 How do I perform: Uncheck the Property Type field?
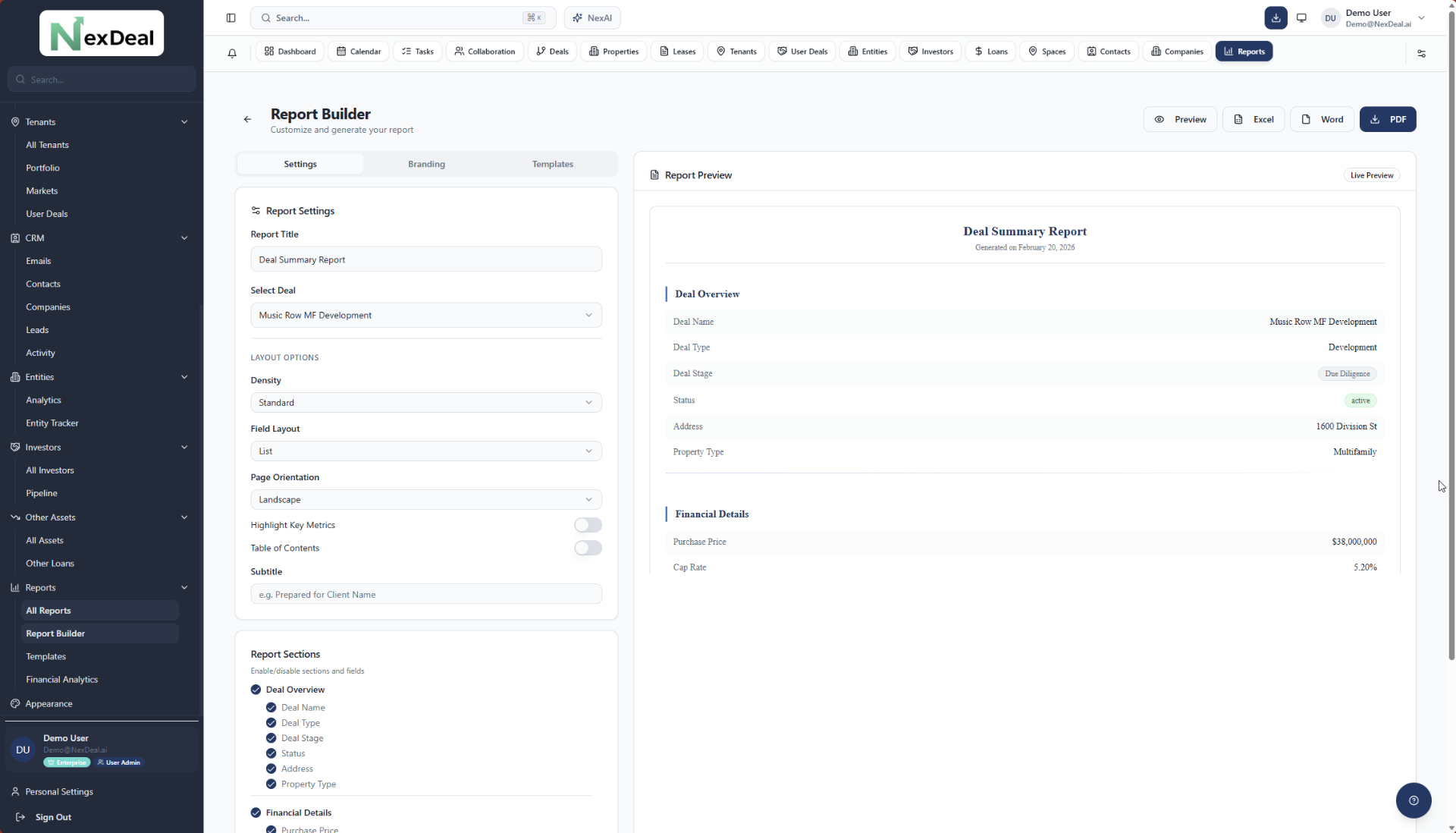click(271, 784)
